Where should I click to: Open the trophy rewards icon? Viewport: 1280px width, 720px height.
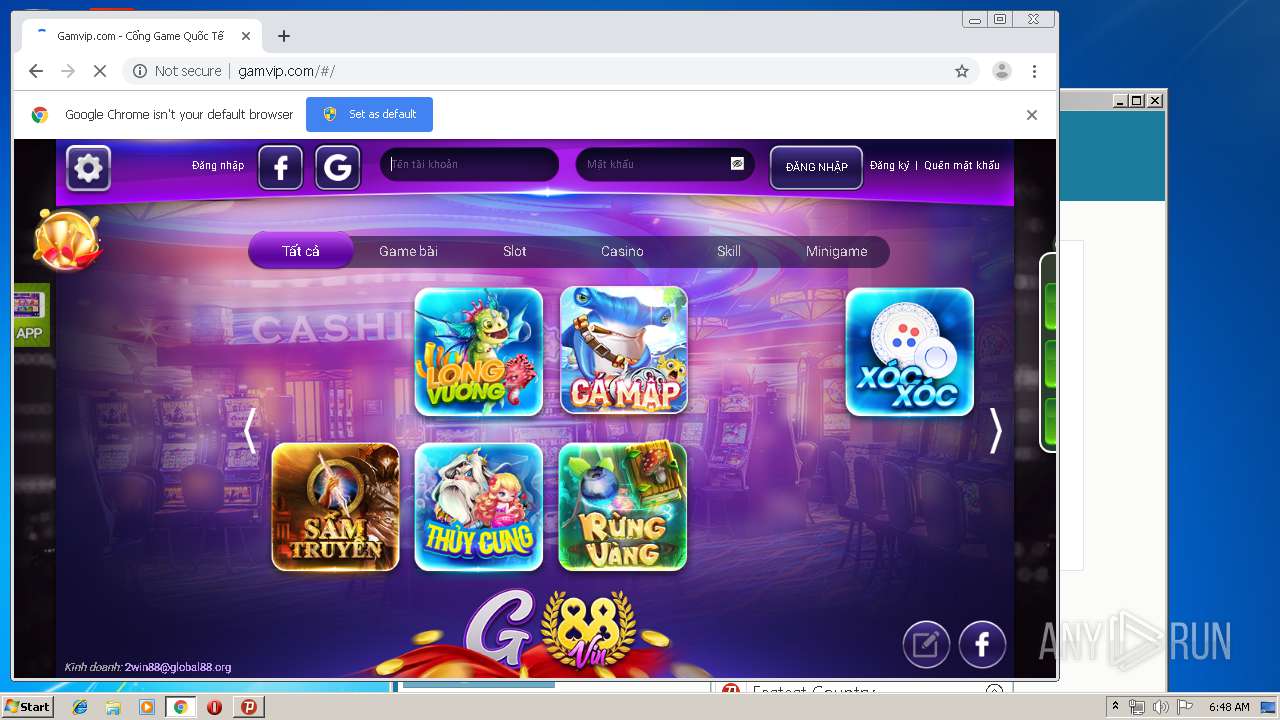(x=67, y=240)
